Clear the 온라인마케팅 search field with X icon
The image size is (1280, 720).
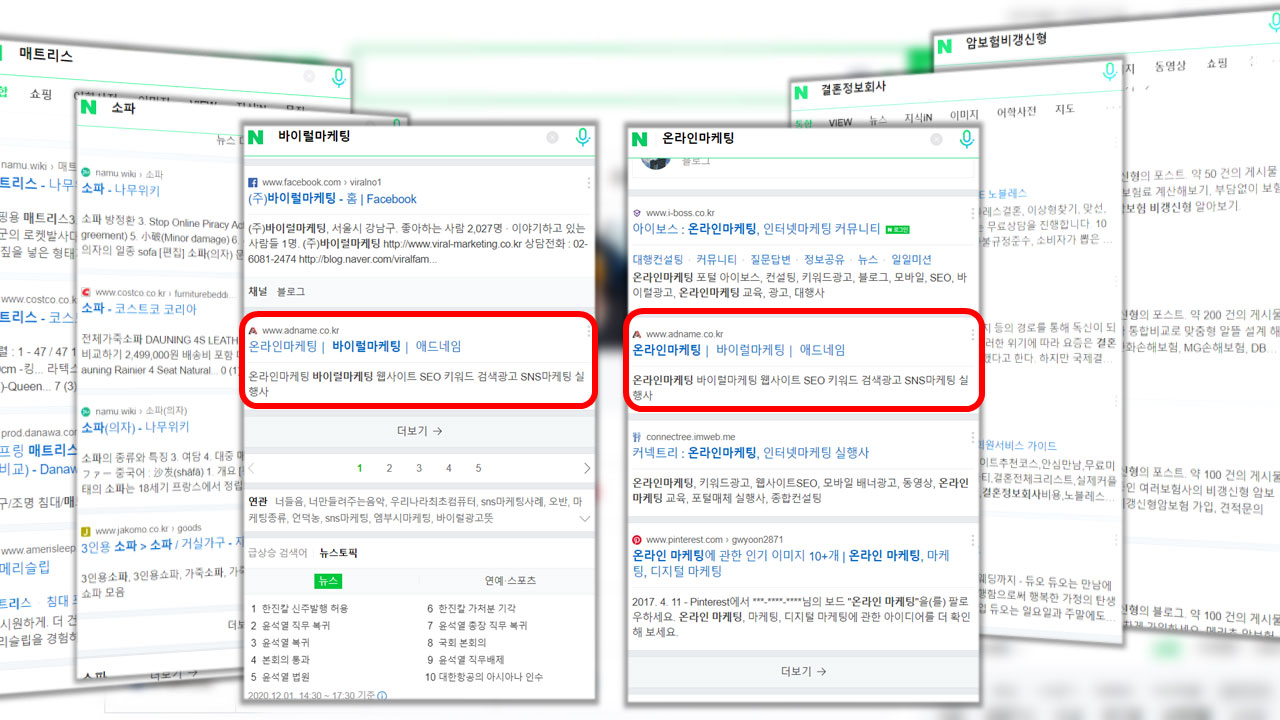point(936,139)
